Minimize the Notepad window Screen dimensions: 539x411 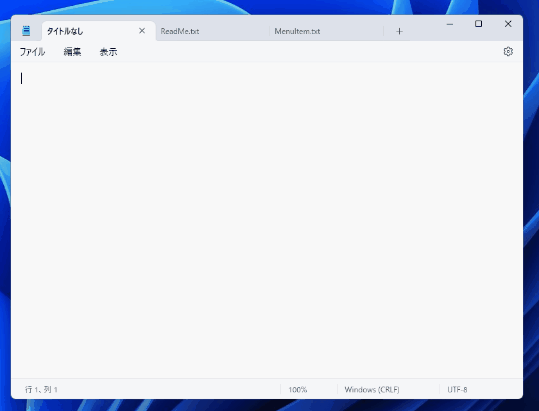pyautogui.click(x=450, y=24)
